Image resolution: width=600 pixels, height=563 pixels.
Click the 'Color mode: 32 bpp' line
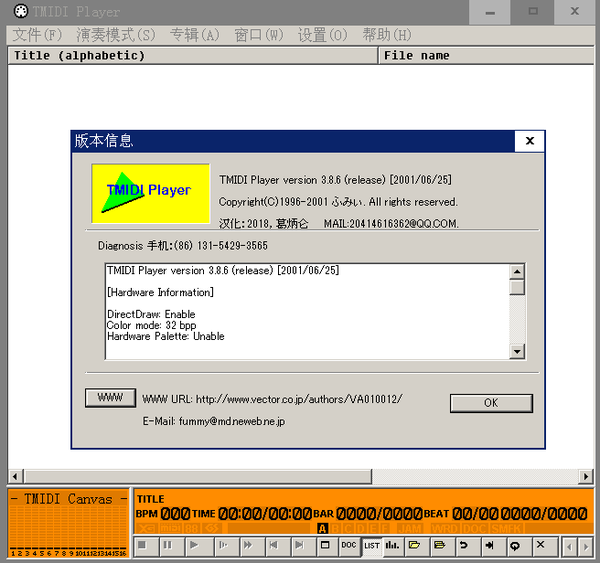click(152, 325)
